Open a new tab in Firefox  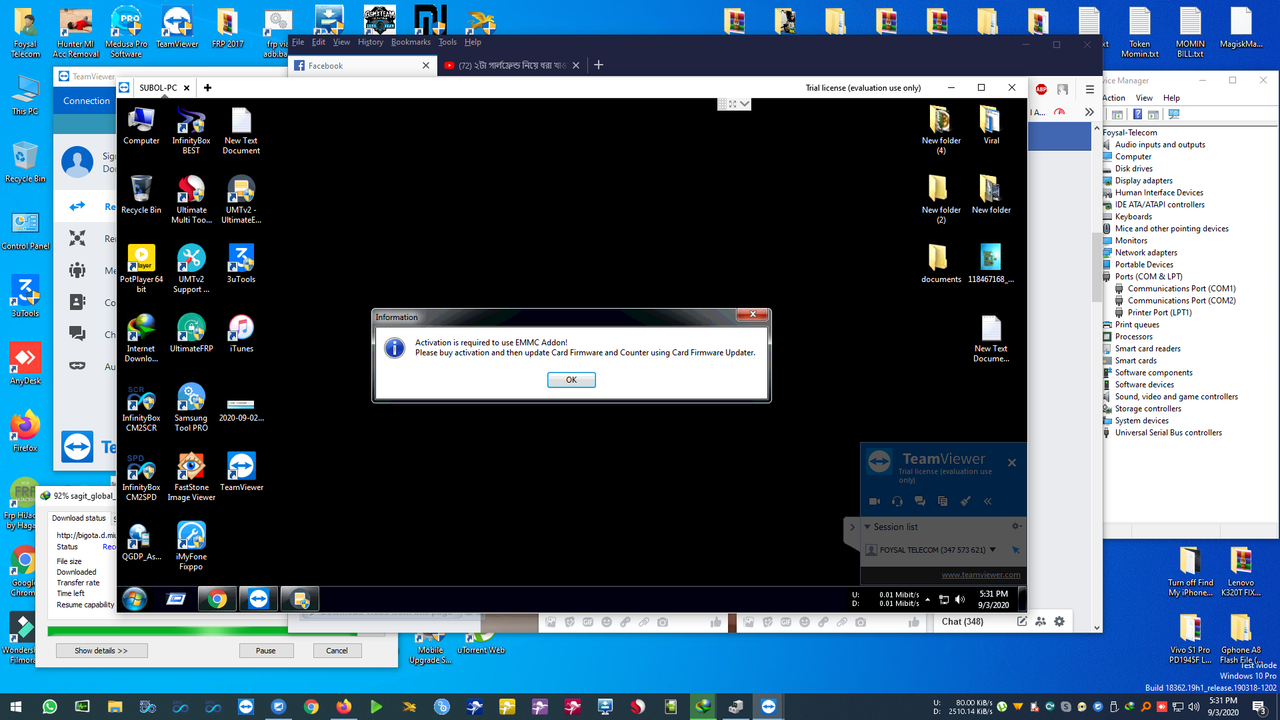(x=599, y=65)
